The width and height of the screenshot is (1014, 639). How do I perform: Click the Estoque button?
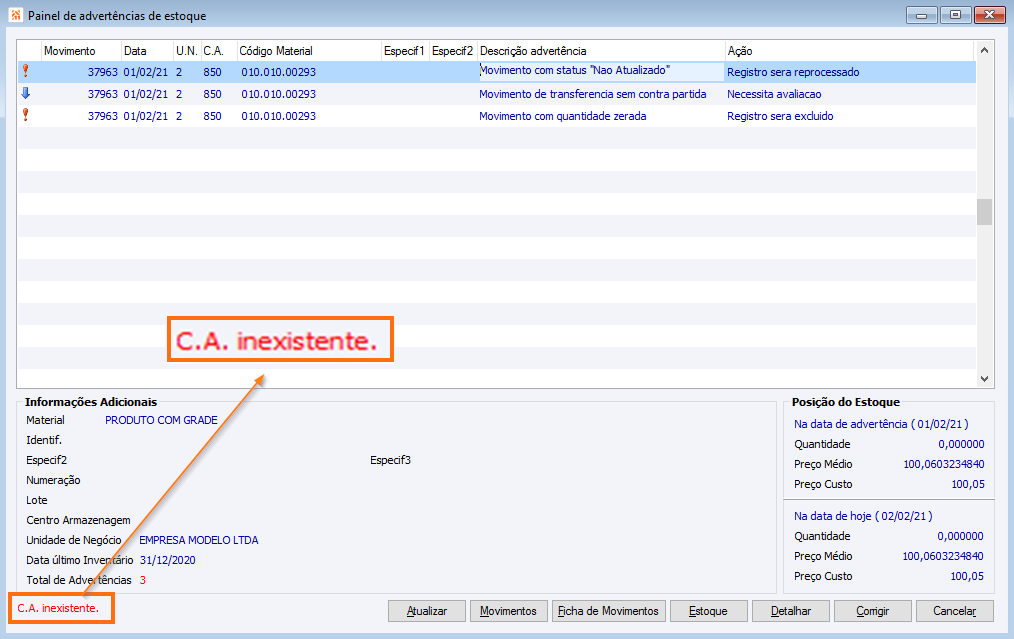(708, 611)
